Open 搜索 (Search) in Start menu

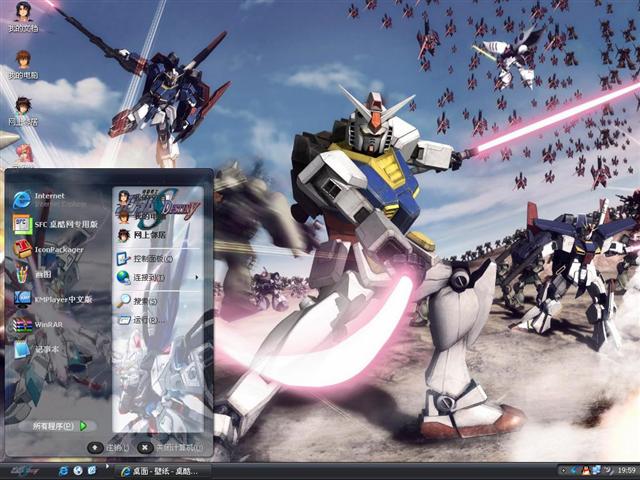[137, 301]
